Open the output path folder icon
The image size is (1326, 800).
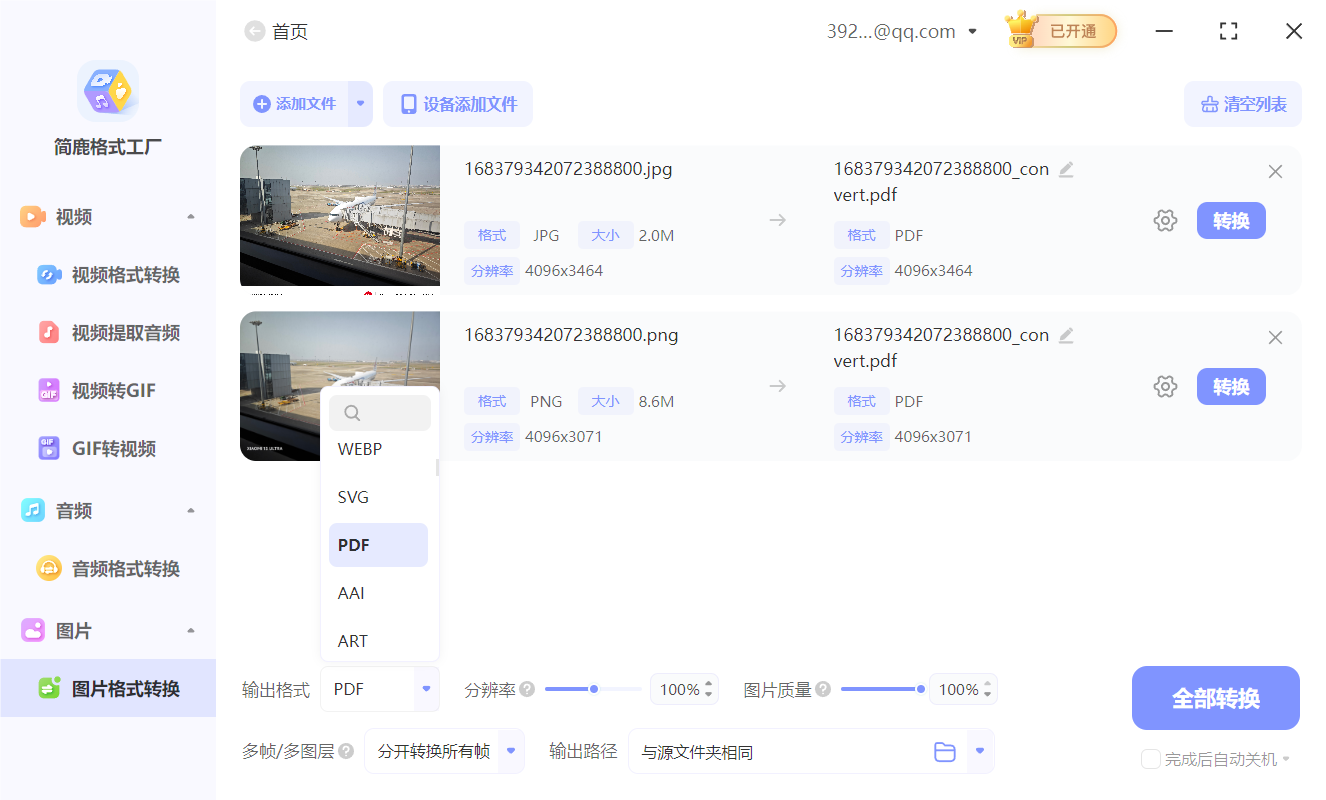click(945, 751)
